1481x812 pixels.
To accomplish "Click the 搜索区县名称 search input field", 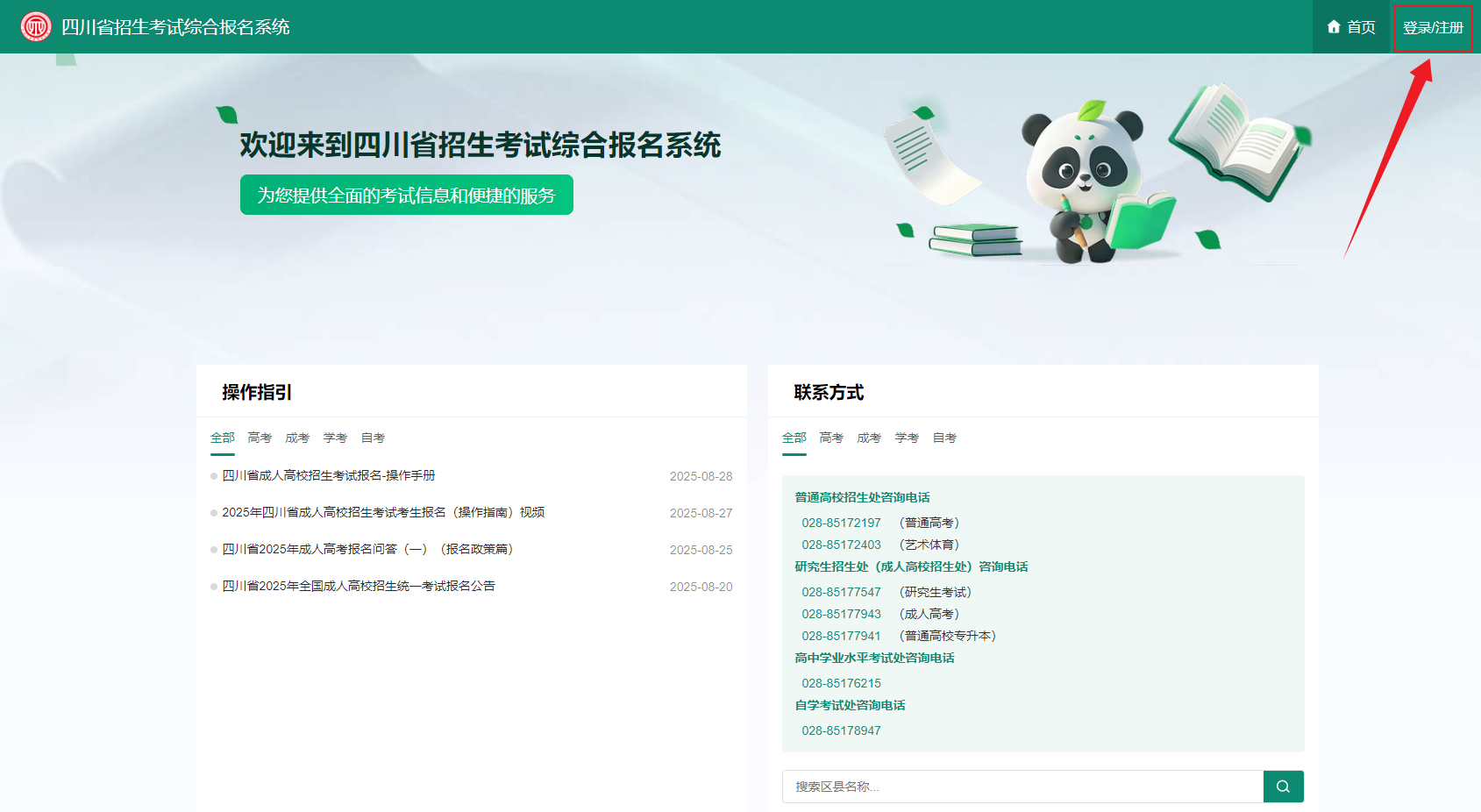I will [1022, 787].
